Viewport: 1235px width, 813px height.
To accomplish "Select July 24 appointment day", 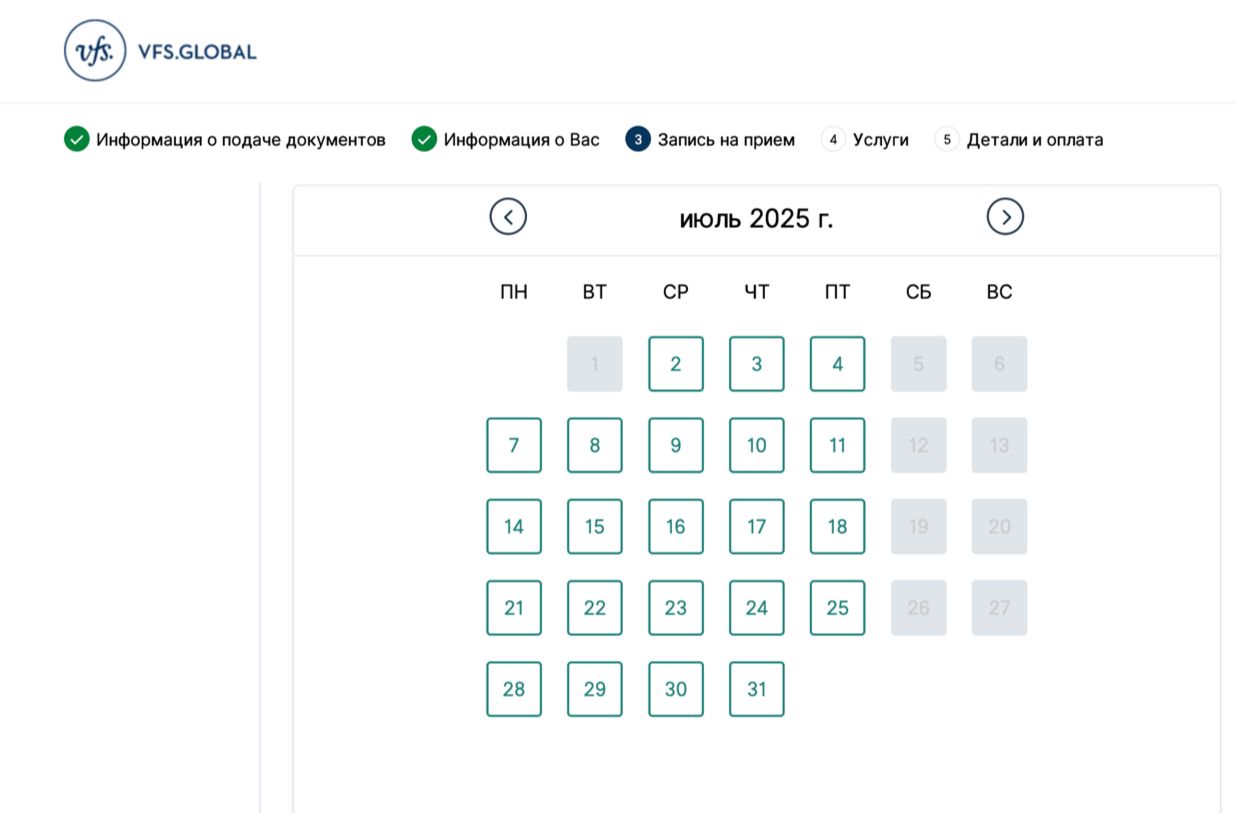I will tap(757, 607).
